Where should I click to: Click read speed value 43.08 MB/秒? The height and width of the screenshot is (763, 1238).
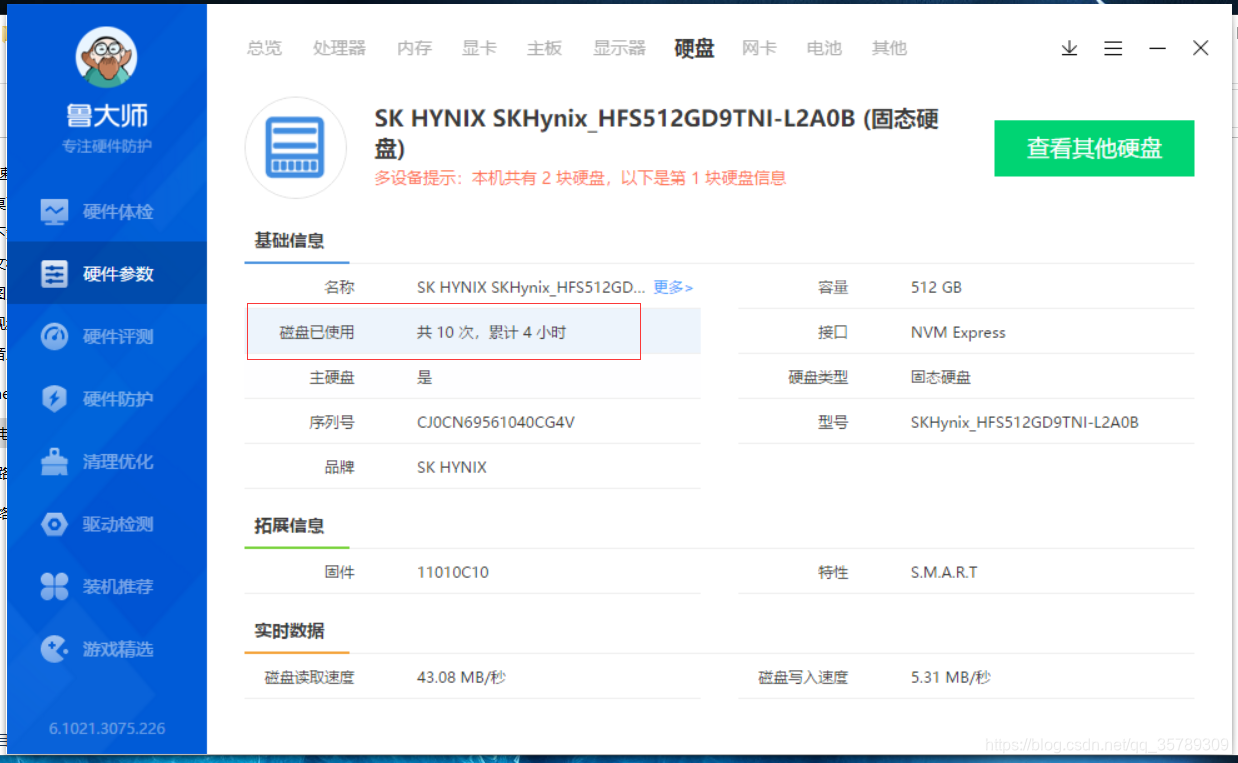[461, 677]
